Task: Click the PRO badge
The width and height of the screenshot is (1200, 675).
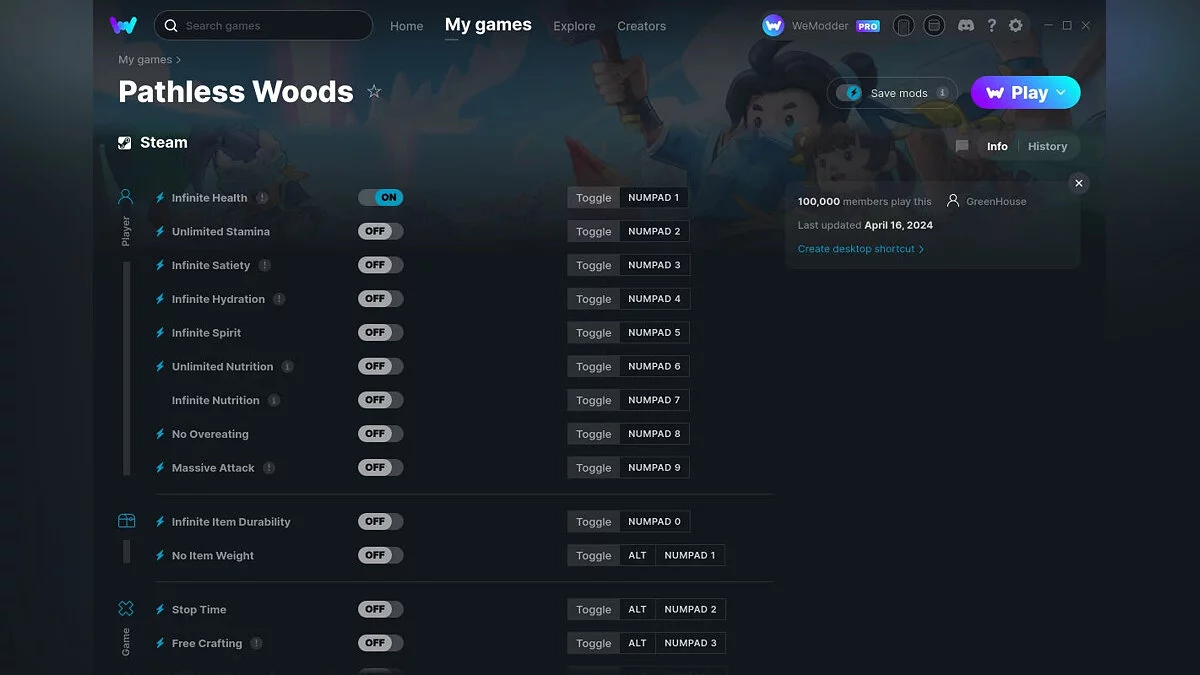Action: click(x=868, y=26)
